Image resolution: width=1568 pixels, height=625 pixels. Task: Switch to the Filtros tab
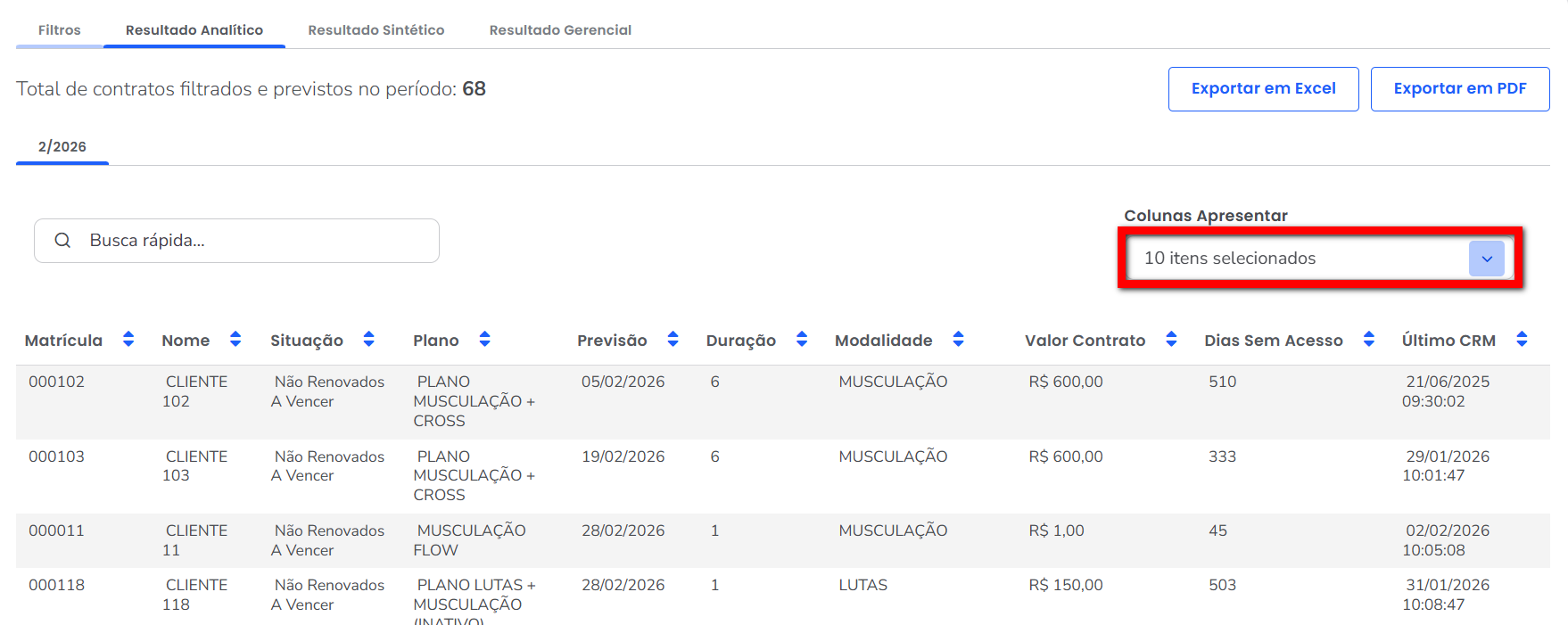59,30
